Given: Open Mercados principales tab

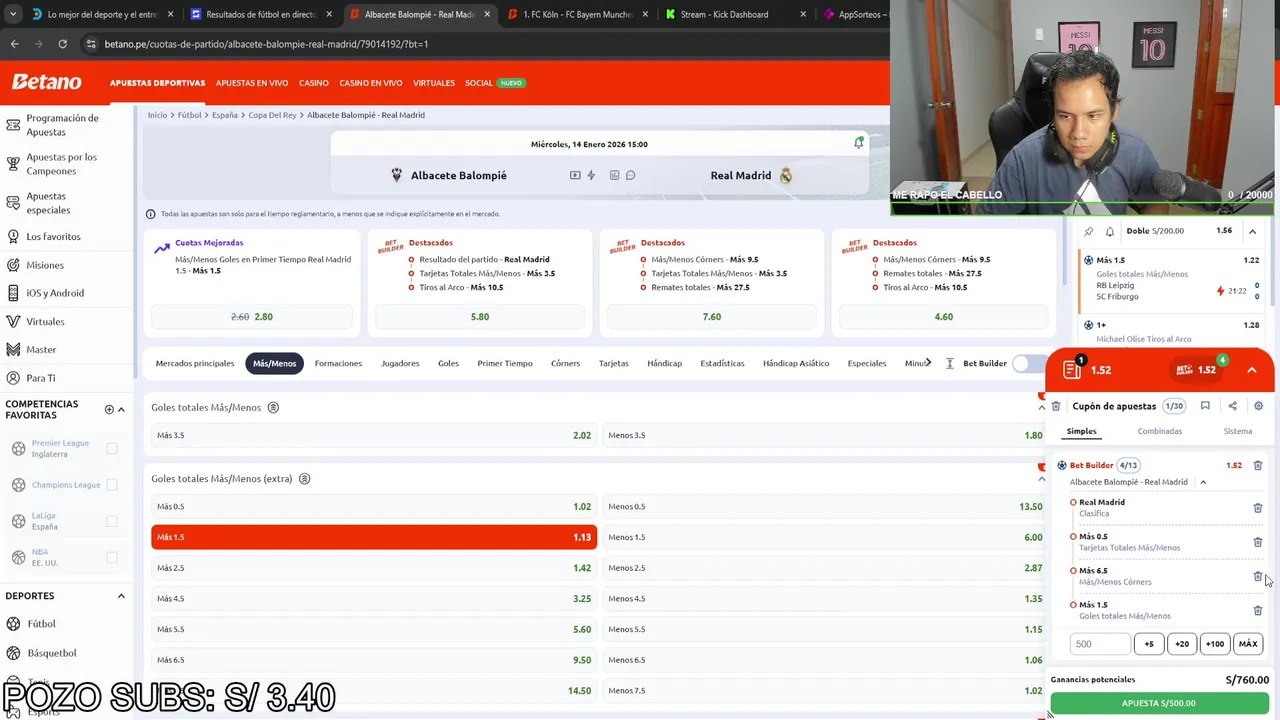Looking at the screenshot, I should (195, 363).
